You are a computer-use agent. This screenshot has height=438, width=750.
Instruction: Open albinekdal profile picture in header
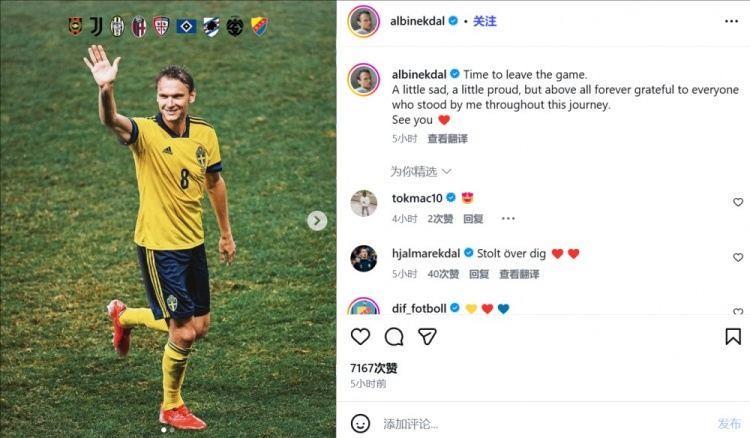(x=364, y=21)
